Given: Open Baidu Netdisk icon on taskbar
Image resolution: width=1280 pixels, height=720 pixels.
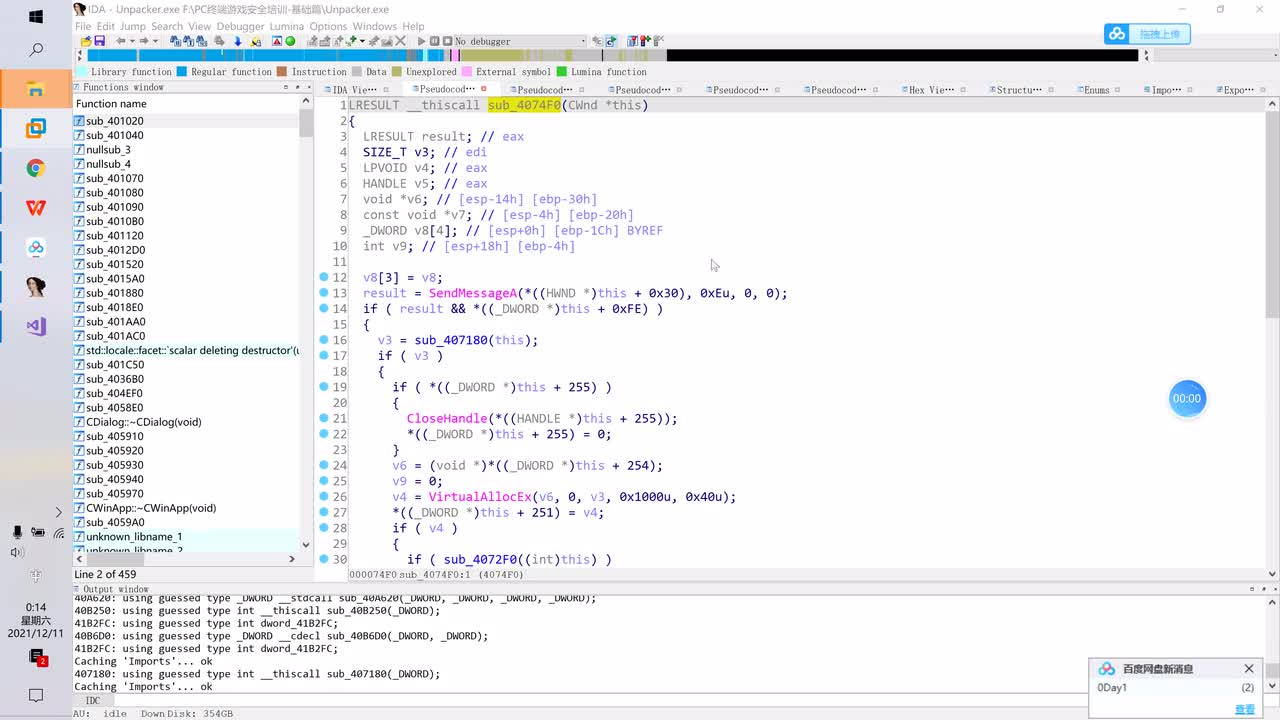Looking at the screenshot, I should 36,248.
